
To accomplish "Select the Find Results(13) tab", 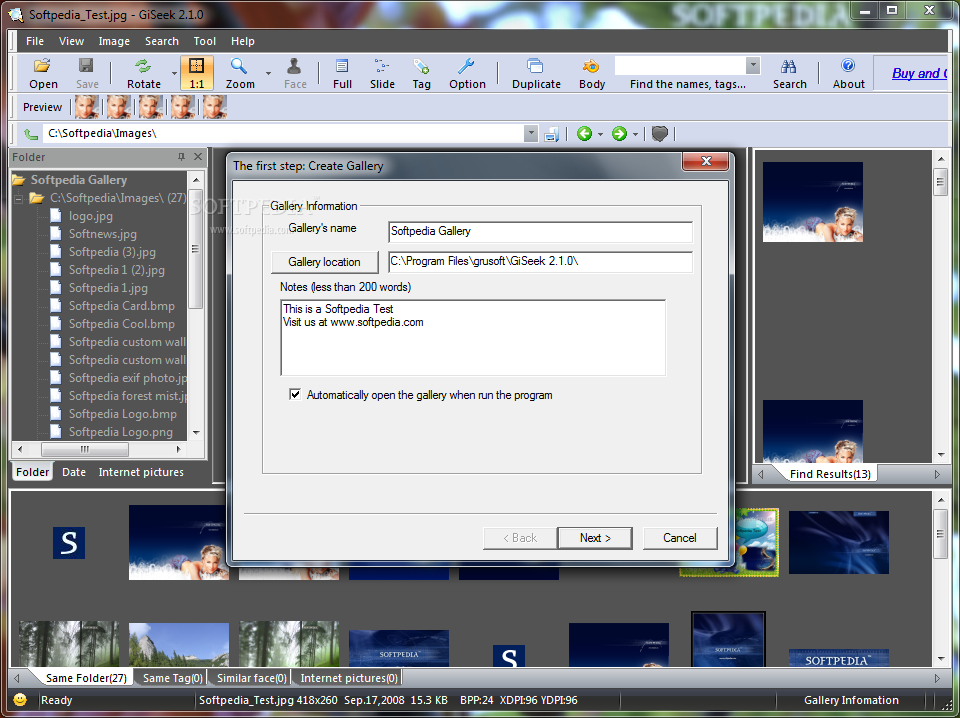I will (830, 474).
